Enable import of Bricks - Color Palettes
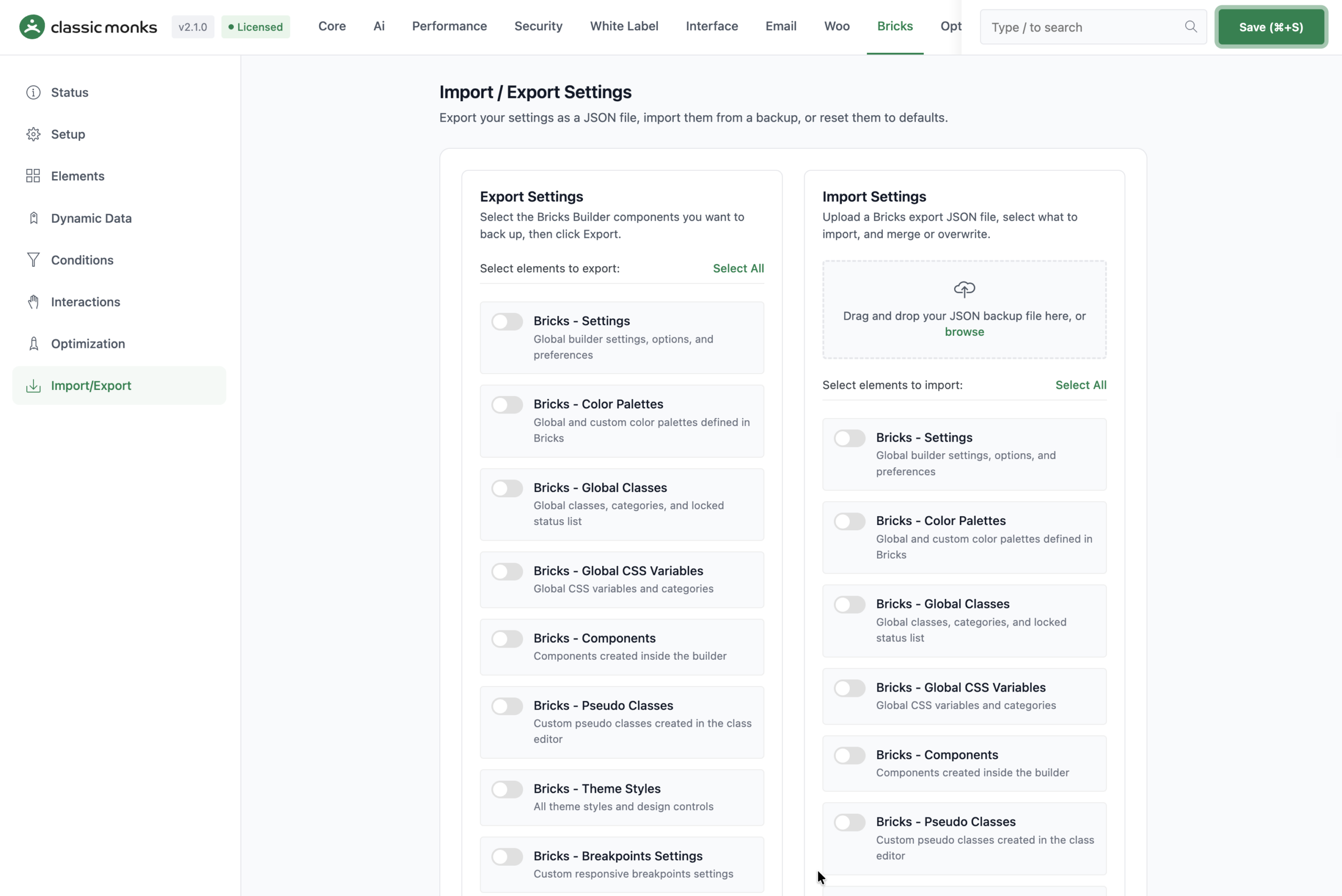 849,522
